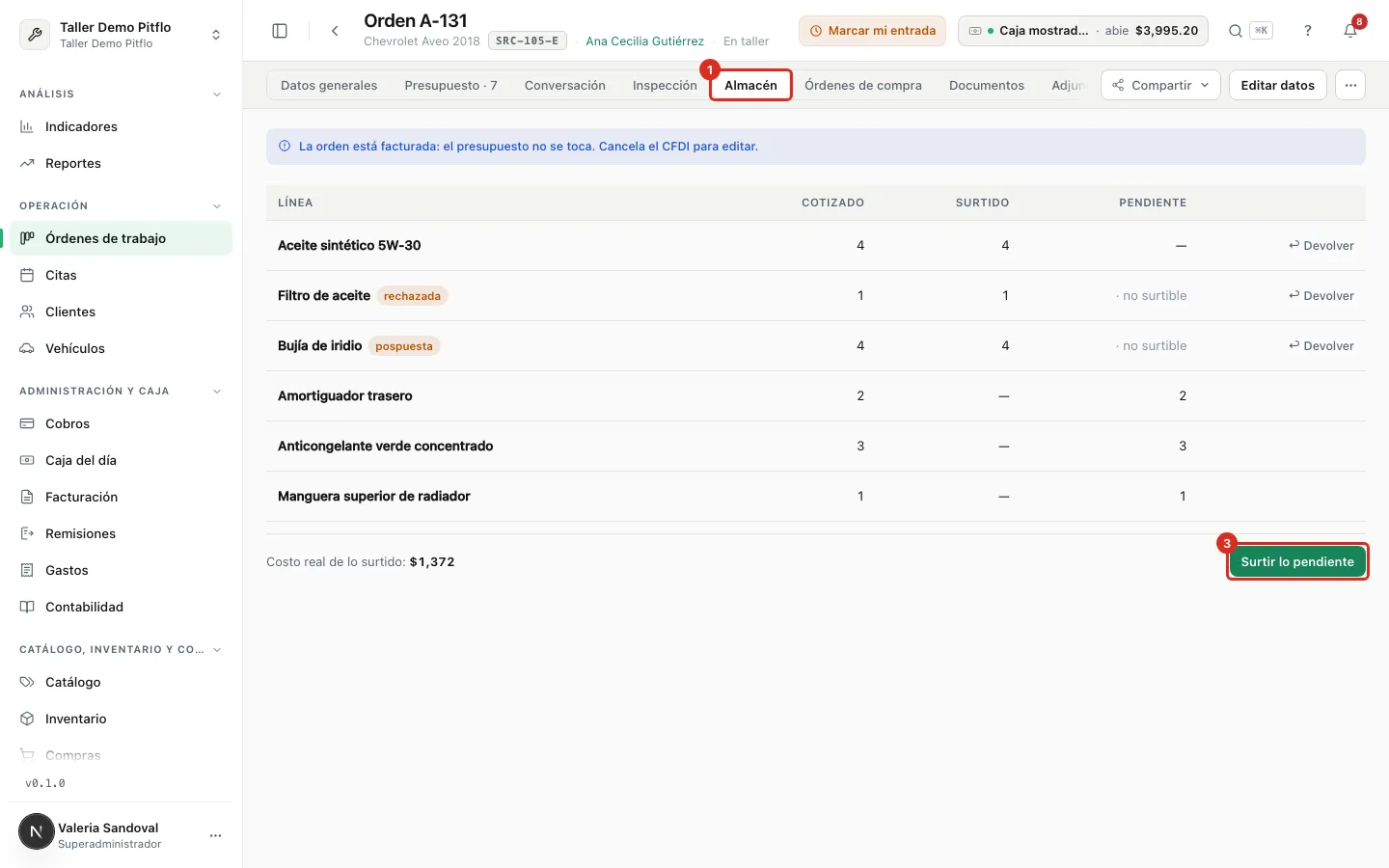This screenshot has height=868, width=1389.
Task: Open client link Ana Cecilia Gutiérrez
Action: 644,41
